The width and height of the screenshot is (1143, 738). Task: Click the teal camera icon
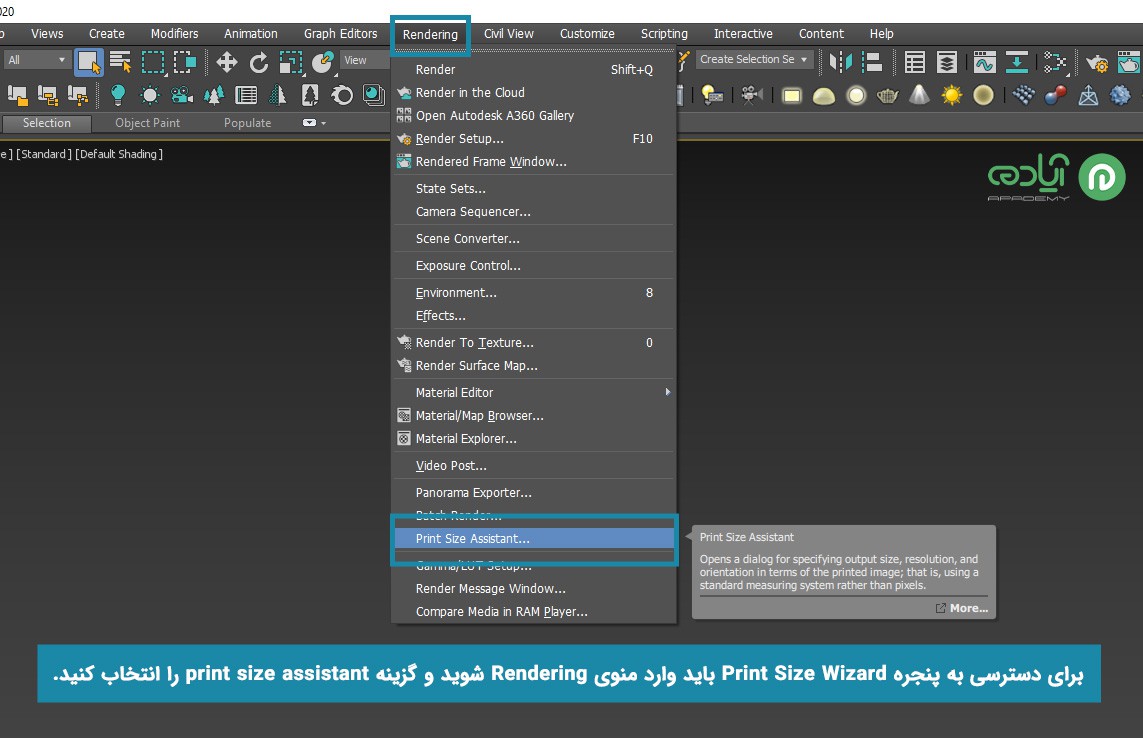[x=182, y=95]
